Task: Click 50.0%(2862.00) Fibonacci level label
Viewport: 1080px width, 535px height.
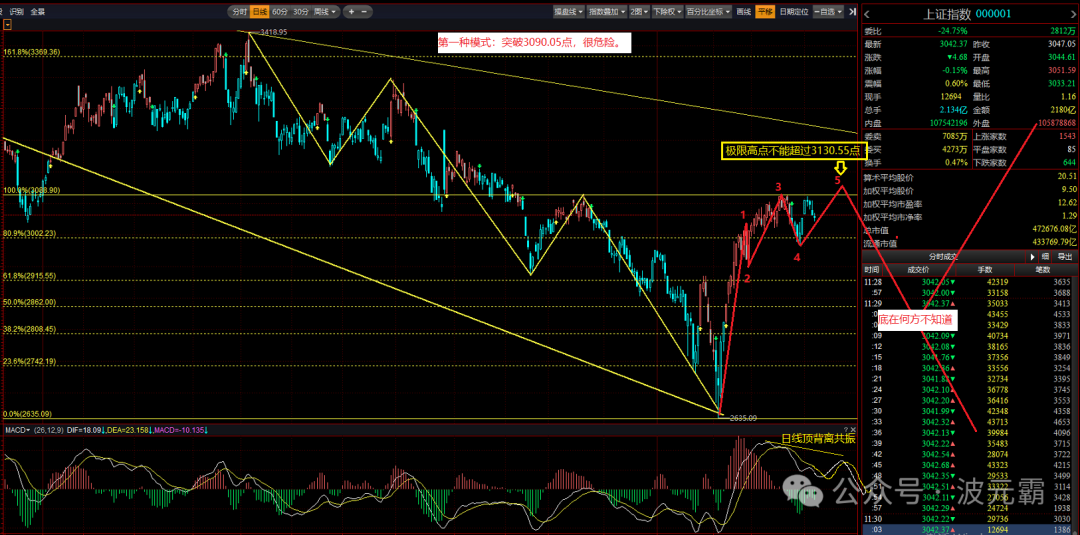Action: 30,302
